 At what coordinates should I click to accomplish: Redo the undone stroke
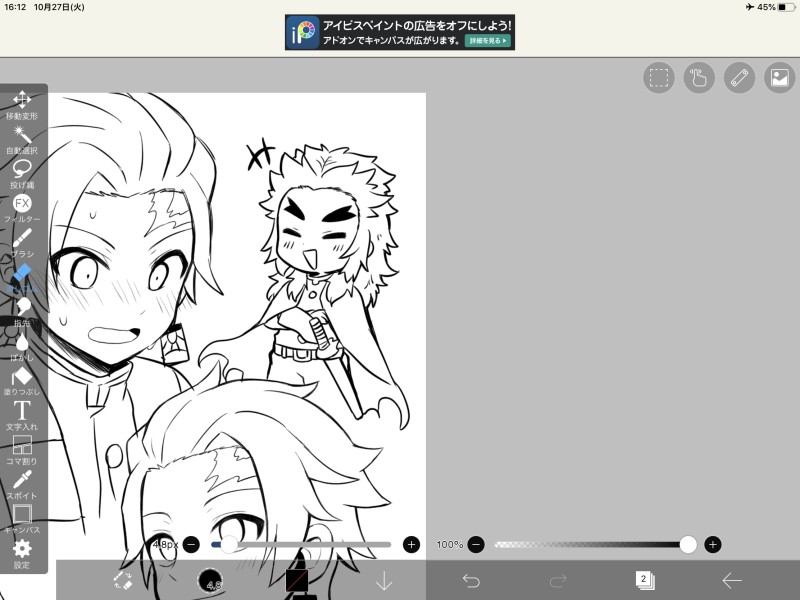[x=558, y=581]
